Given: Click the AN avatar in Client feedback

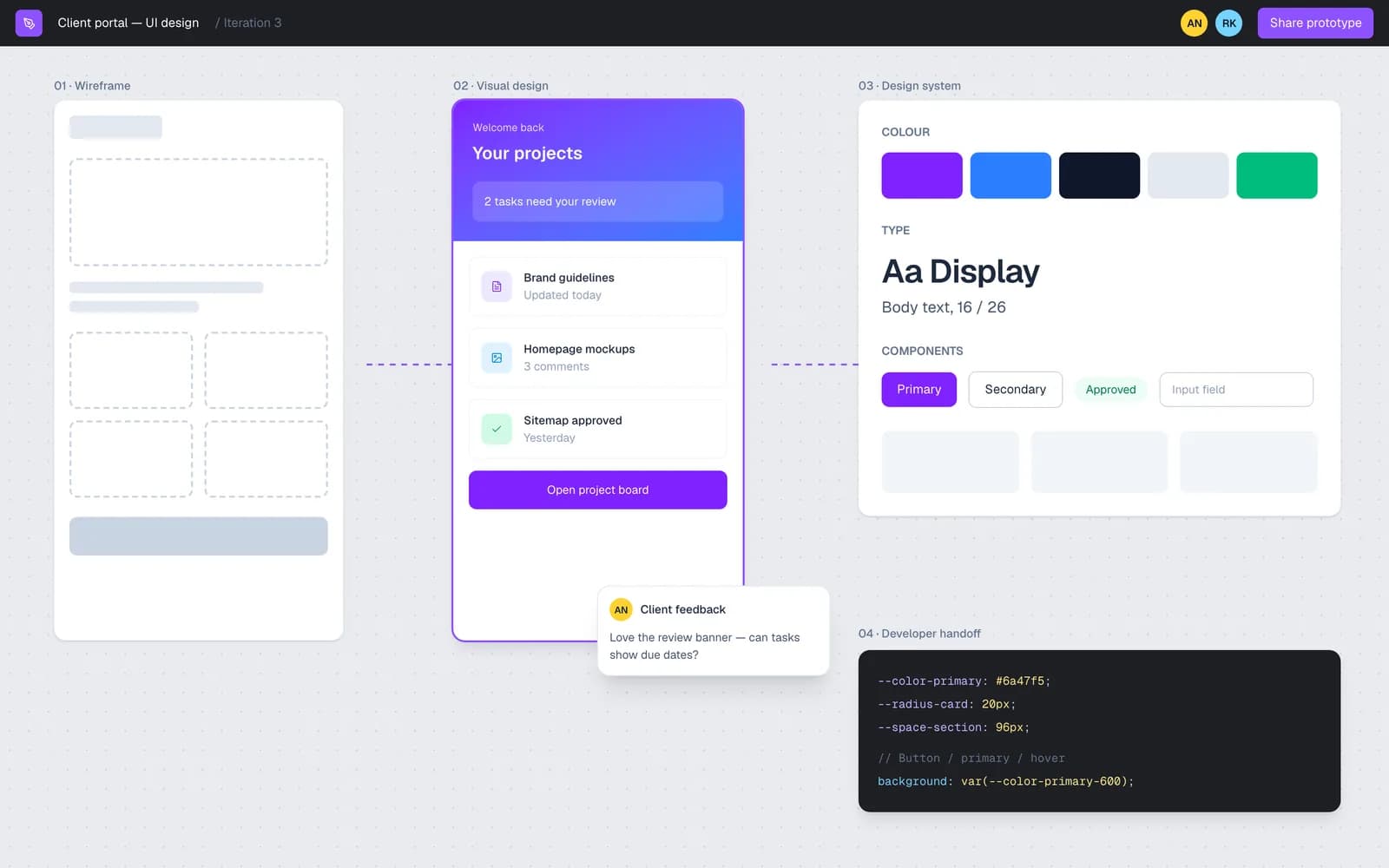Looking at the screenshot, I should [621, 609].
